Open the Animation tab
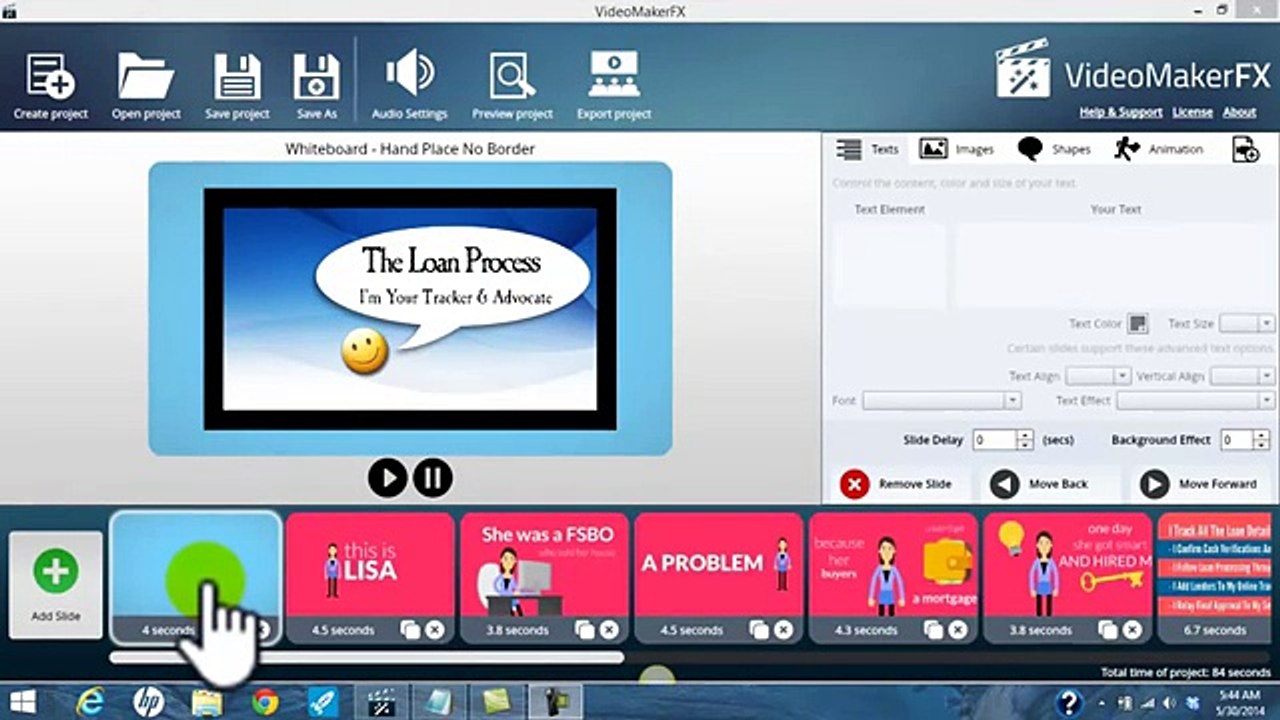The height and width of the screenshot is (720, 1280). (x=1158, y=150)
